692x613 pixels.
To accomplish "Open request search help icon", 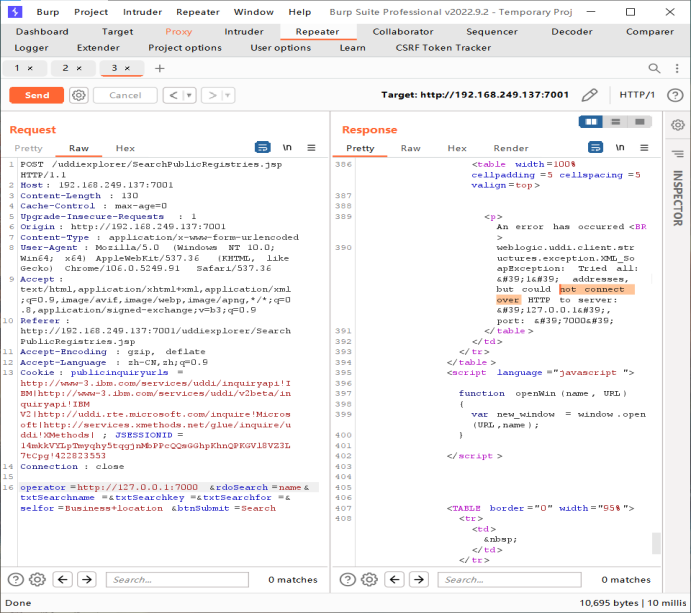I will 15,579.
